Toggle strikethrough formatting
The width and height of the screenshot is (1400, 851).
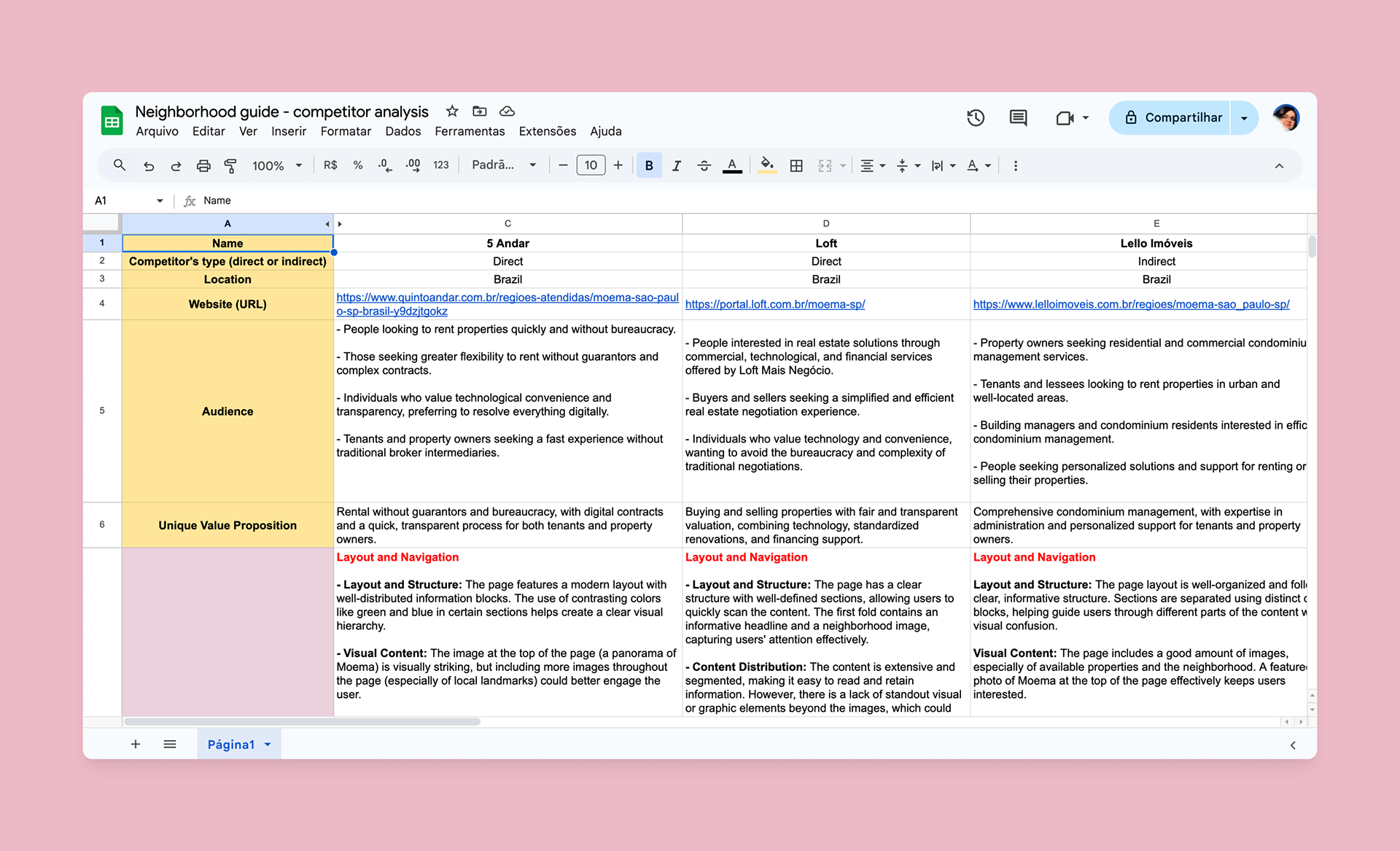pos(704,166)
